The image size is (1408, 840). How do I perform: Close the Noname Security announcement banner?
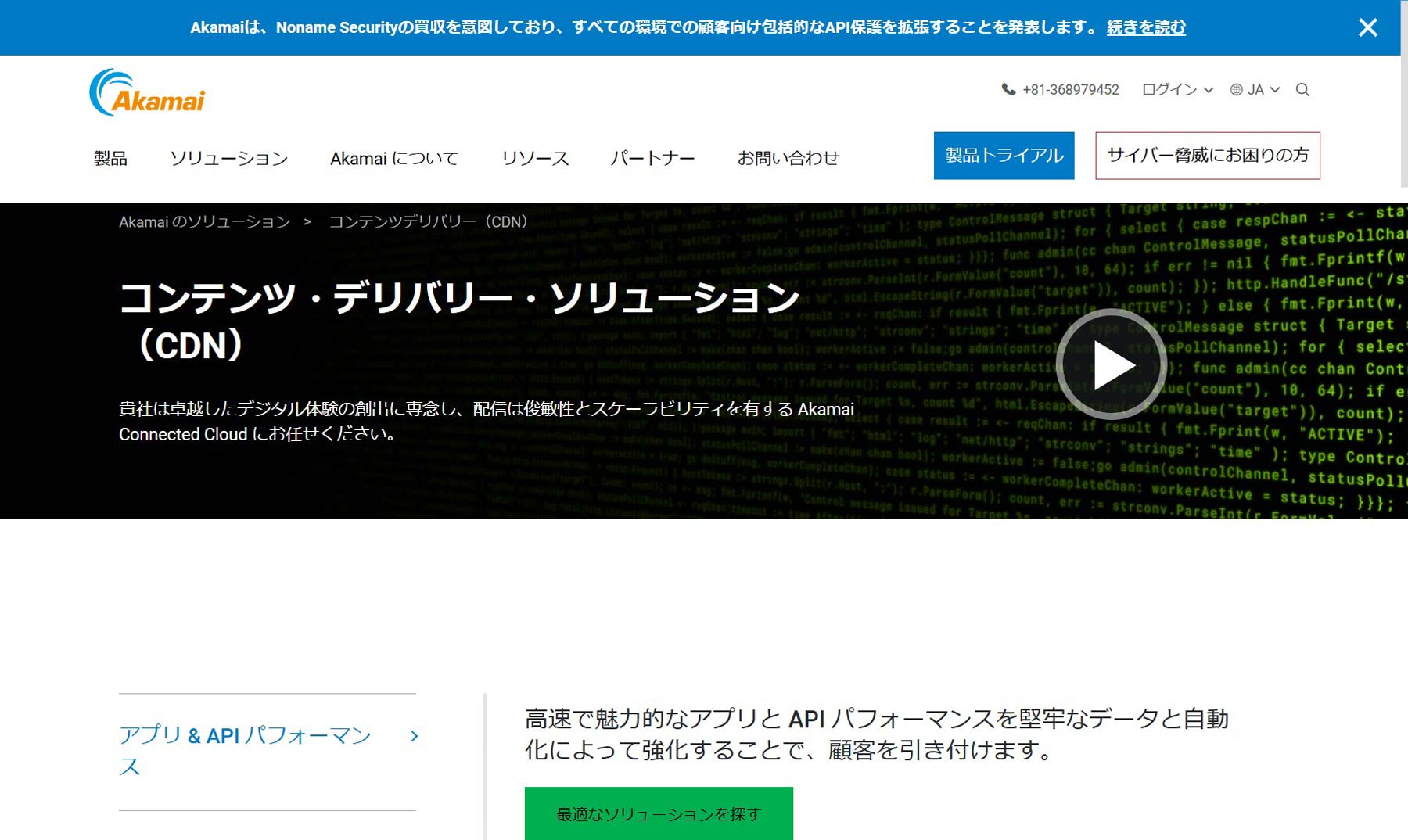(1367, 27)
